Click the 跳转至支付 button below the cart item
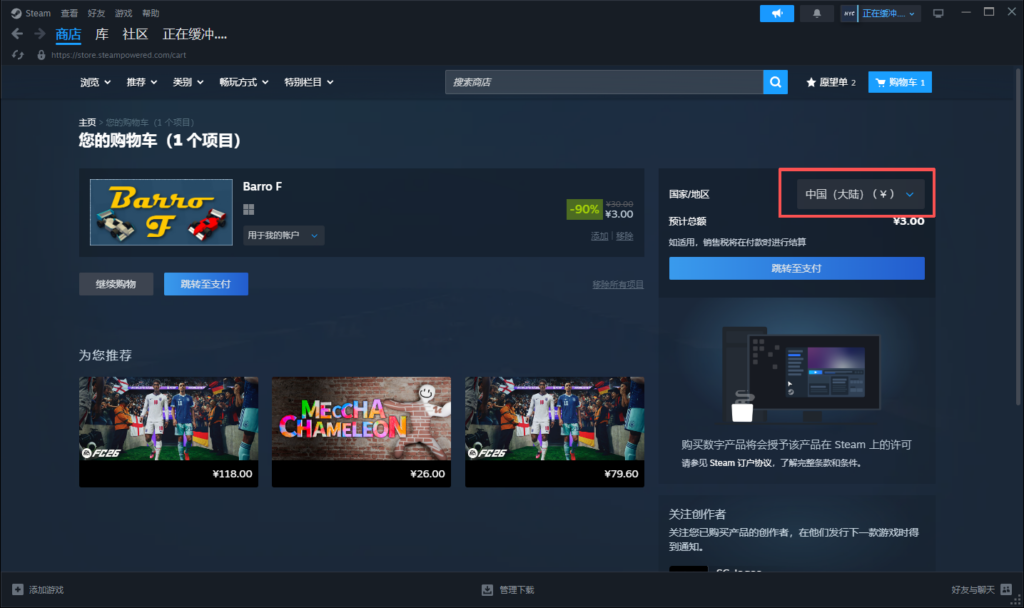This screenshot has width=1024, height=608. (x=206, y=284)
